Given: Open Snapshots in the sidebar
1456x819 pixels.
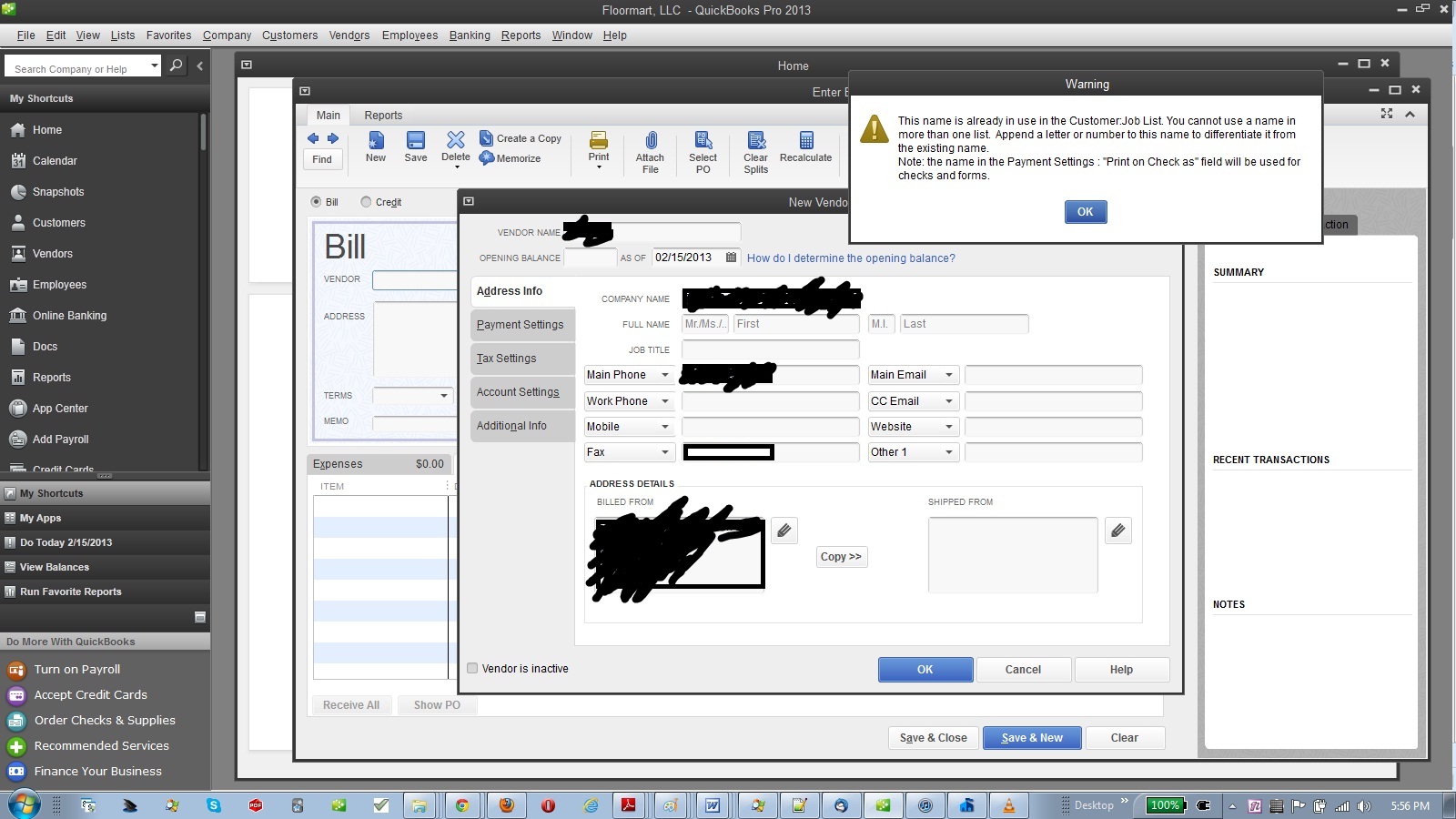Looking at the screenshot, I should pos(58,192).
